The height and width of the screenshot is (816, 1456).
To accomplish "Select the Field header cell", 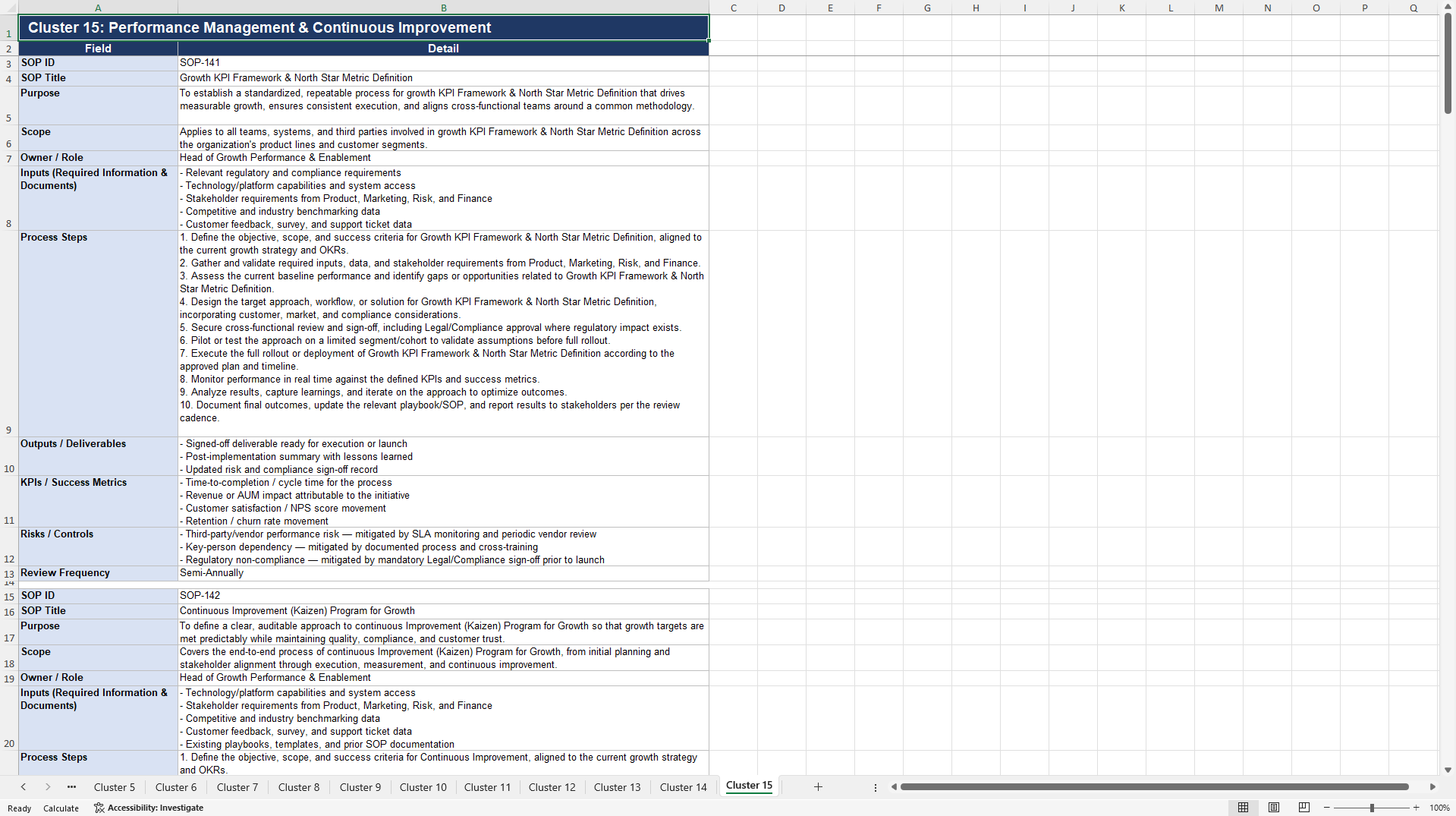I will (98, 48).
